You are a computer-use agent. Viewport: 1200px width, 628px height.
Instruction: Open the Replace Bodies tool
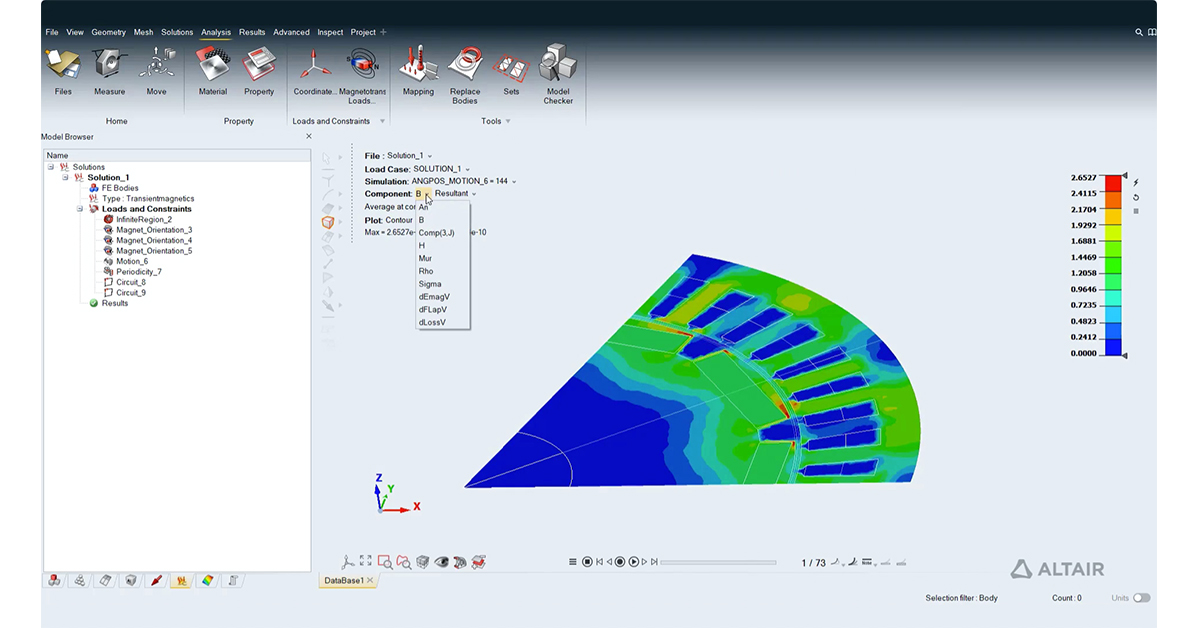[465, 75]
